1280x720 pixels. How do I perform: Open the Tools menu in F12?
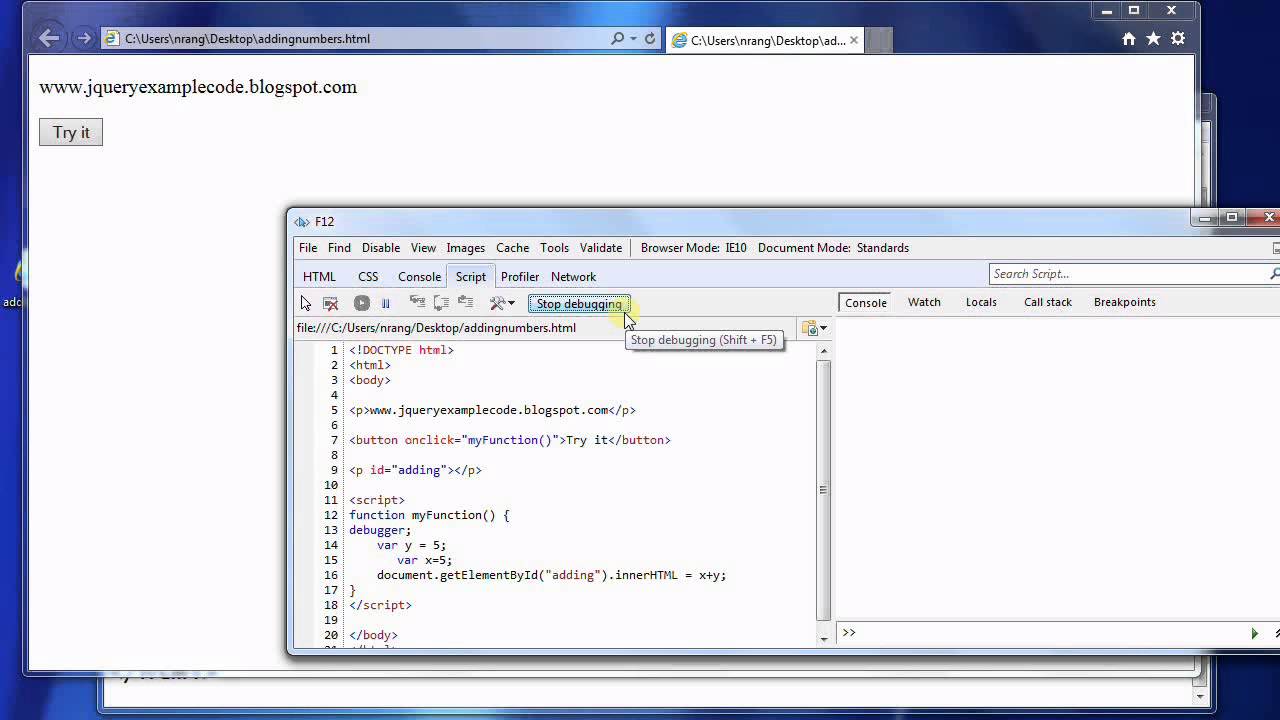click(554, 248)
